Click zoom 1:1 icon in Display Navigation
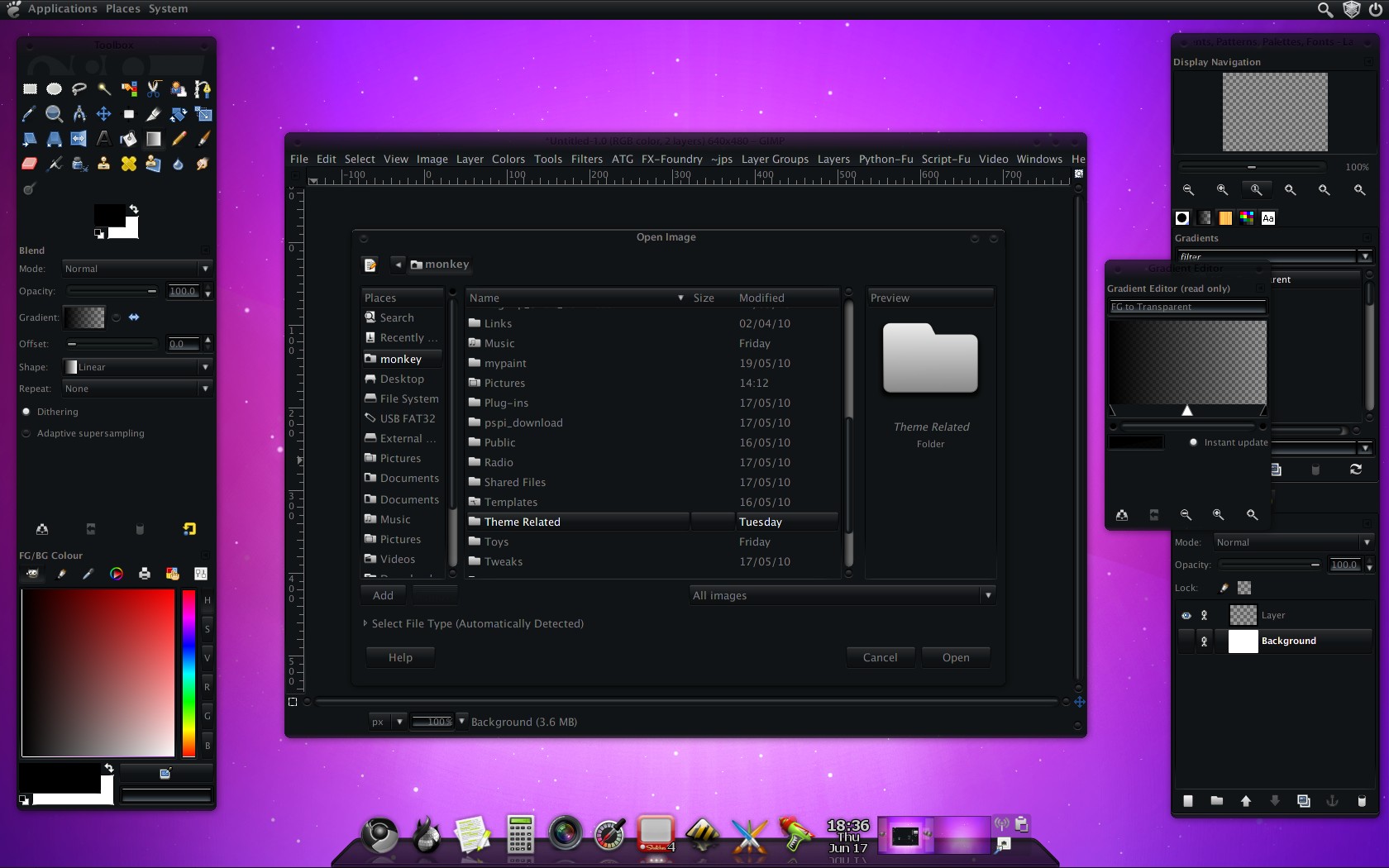Image resolution: width=1389 pixels, height=868 pixels. [1256, 190]
